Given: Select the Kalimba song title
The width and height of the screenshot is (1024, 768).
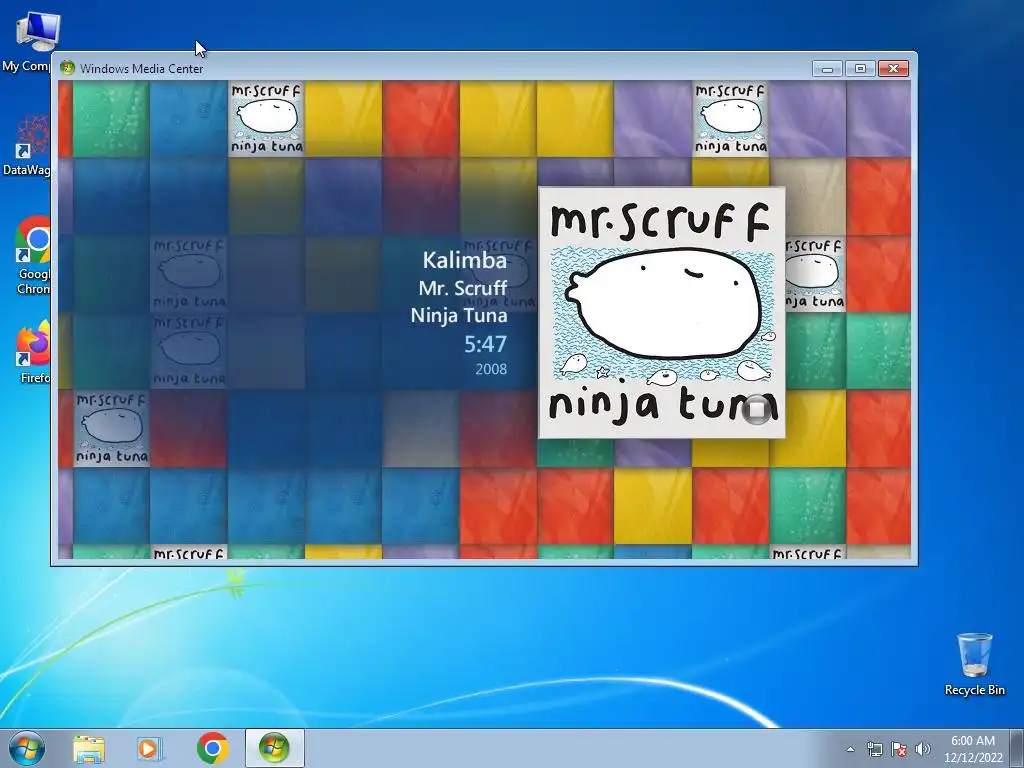Looking at the screenshot, I should 464,261.
